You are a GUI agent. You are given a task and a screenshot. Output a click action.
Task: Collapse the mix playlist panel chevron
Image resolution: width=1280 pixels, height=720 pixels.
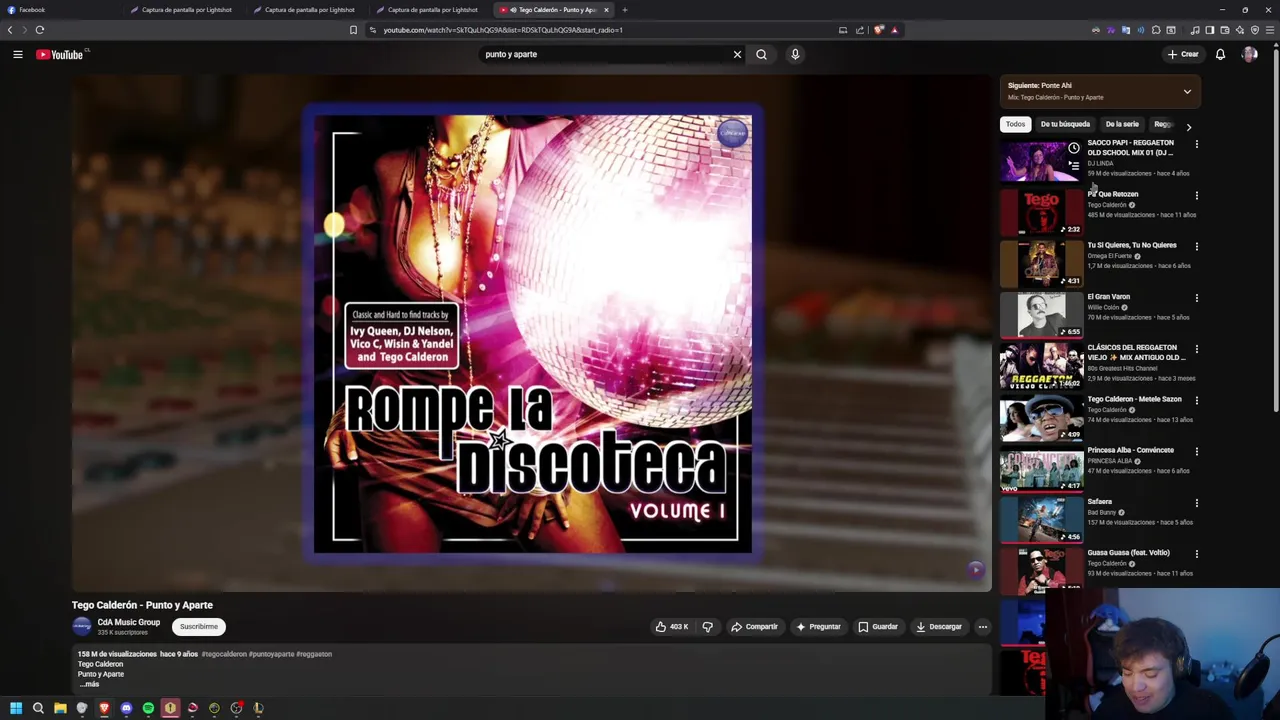click(x=1187, y=91)
